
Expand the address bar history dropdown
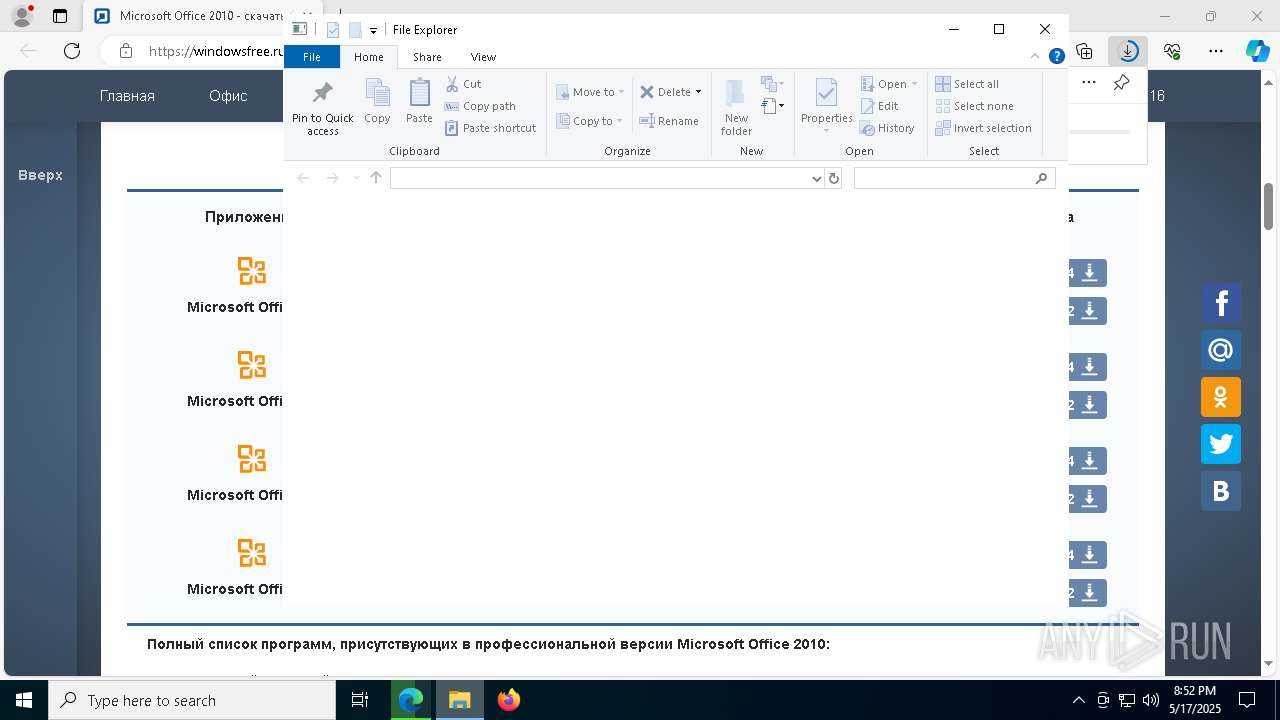(x=817, y=178)
